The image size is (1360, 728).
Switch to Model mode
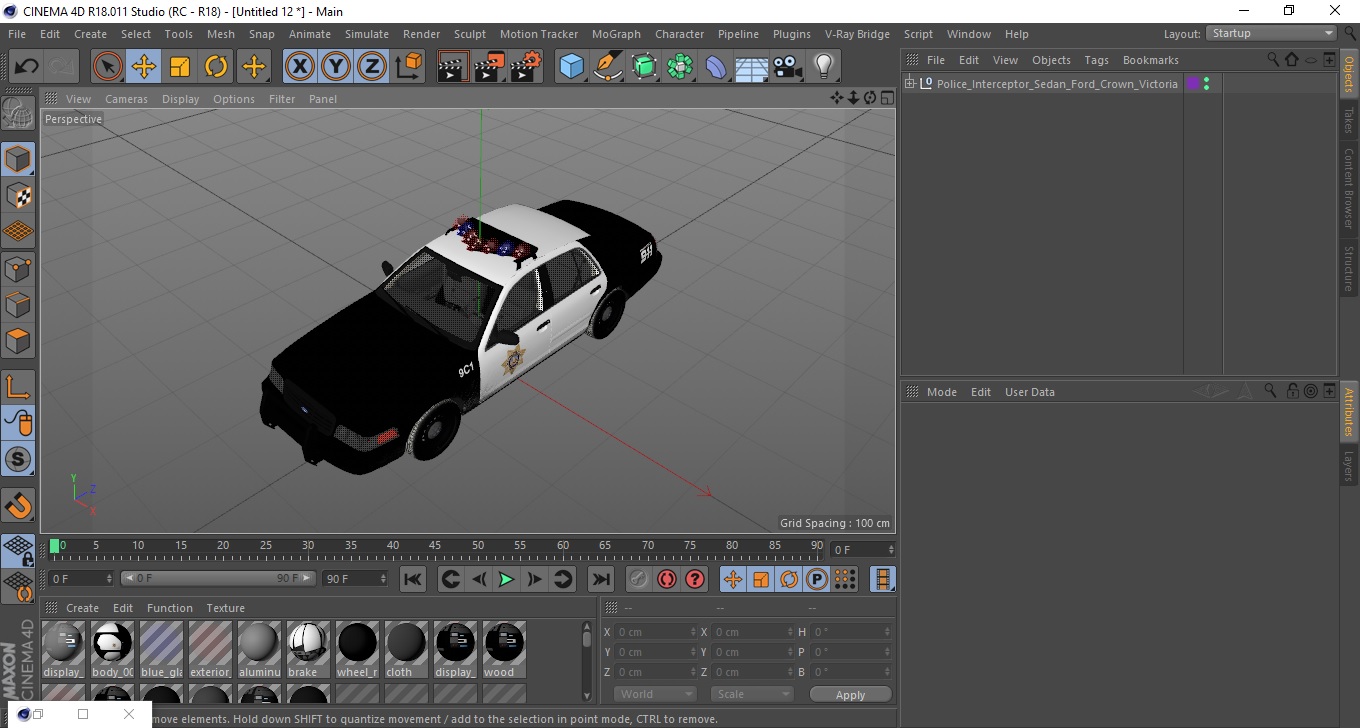[18, 159]
